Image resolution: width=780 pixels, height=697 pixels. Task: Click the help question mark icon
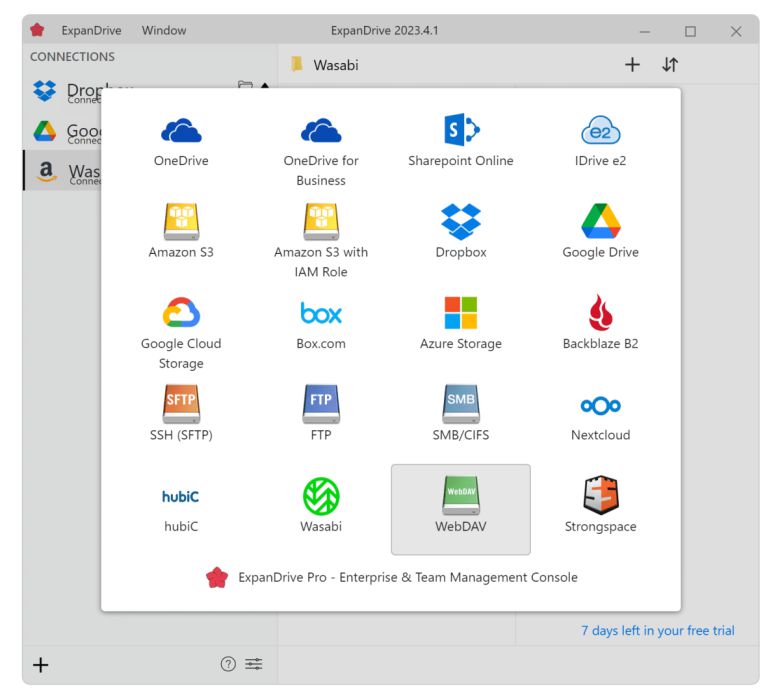click(228, 664)
